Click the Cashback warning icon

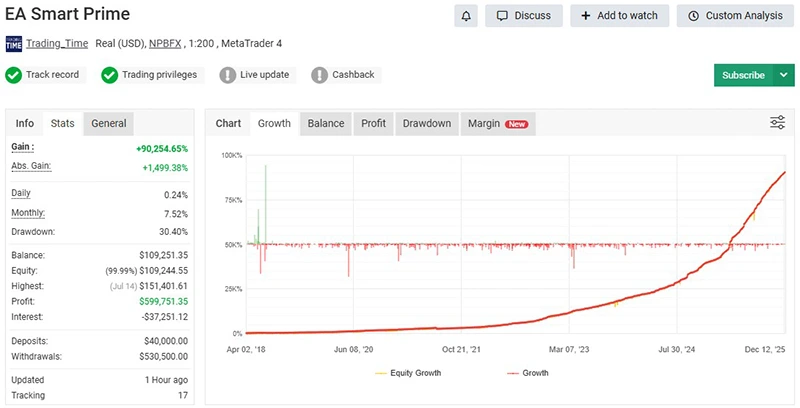point(319,75)
